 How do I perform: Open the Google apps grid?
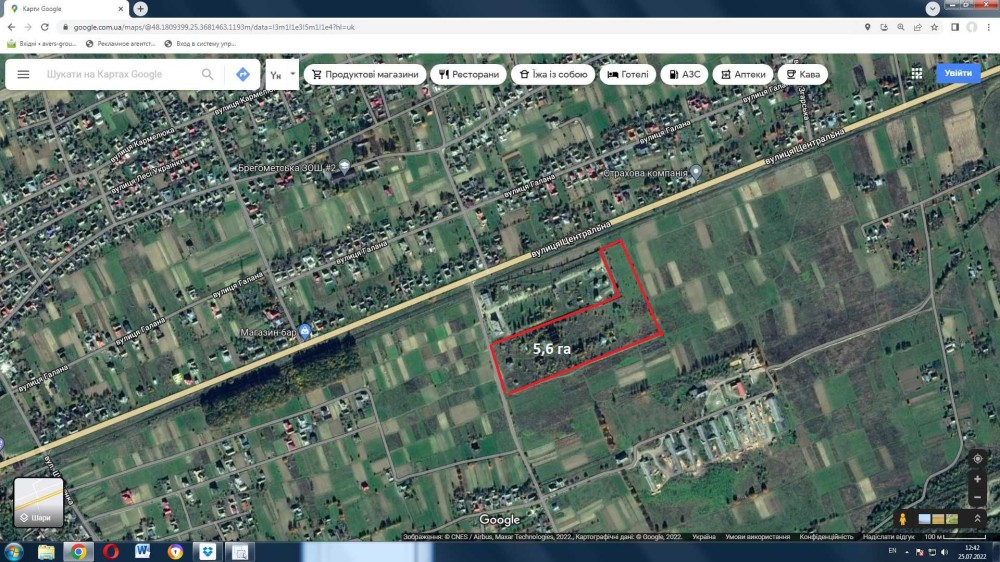pos(917,74)
